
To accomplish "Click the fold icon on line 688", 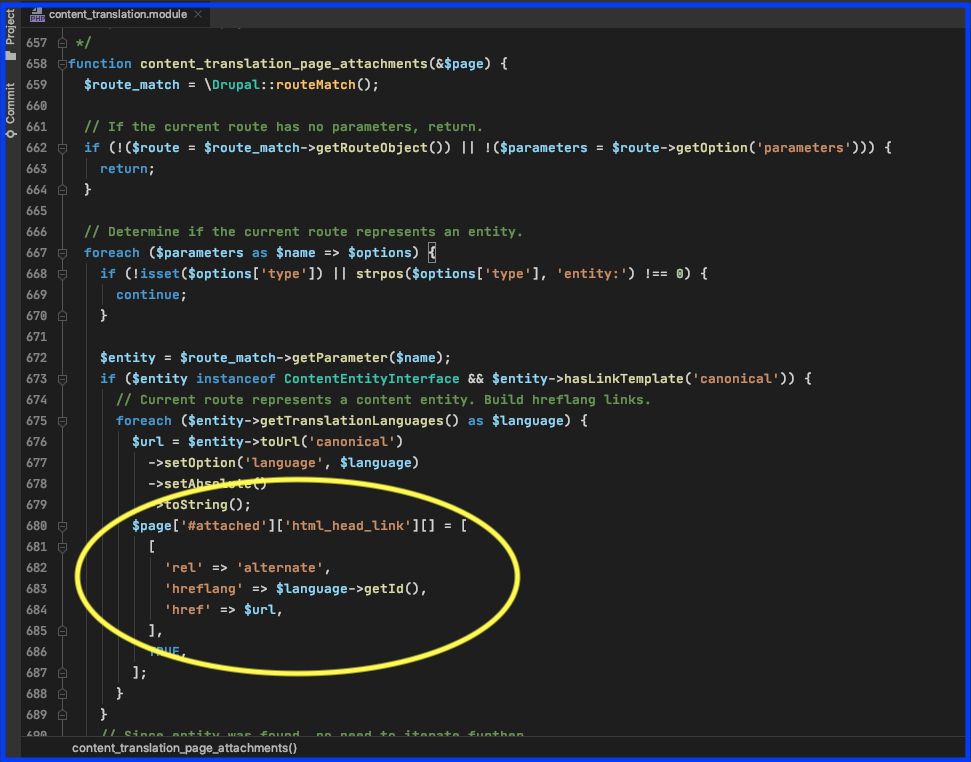I will (62, 693).
